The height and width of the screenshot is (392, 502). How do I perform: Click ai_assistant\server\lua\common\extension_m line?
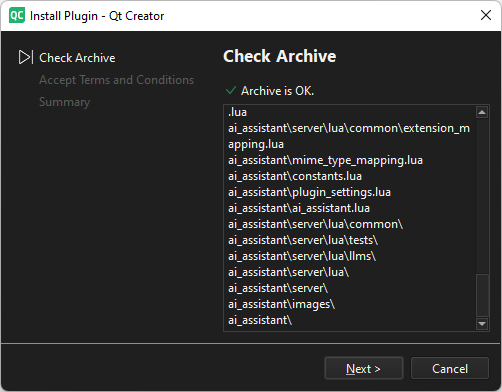point(349,128)
